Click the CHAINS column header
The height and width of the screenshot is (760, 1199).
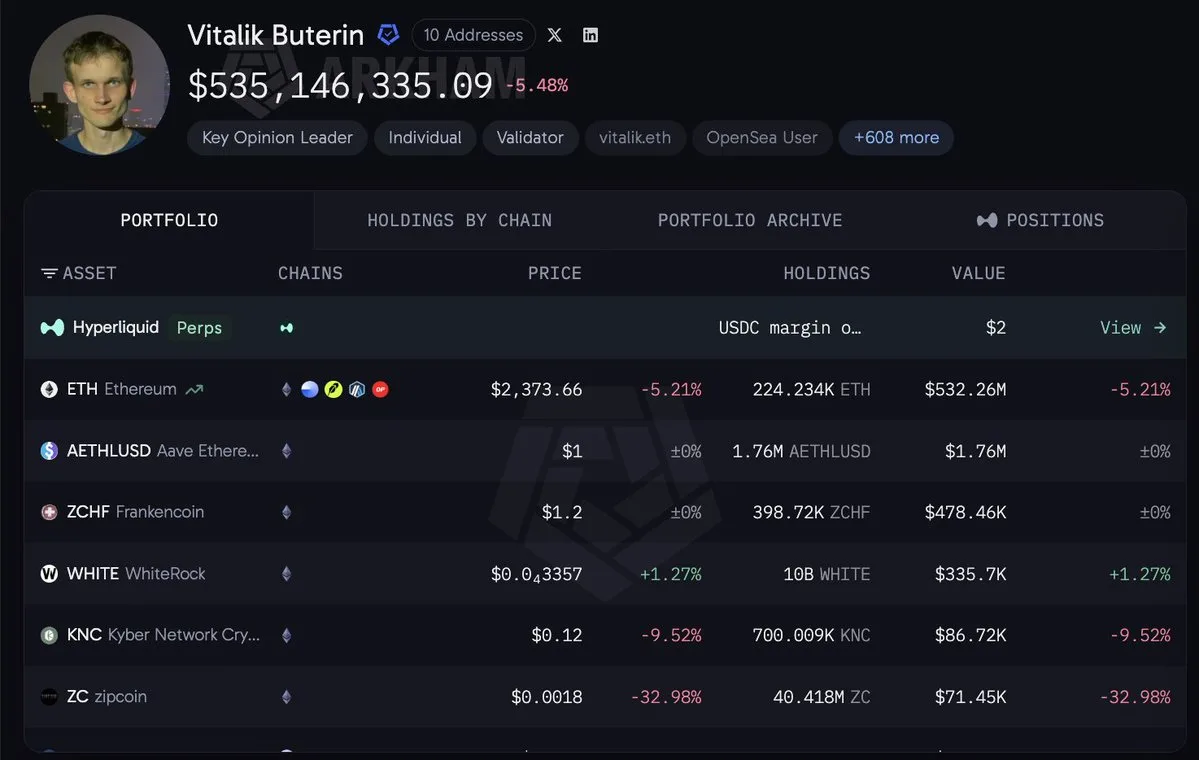coord(310,273)
